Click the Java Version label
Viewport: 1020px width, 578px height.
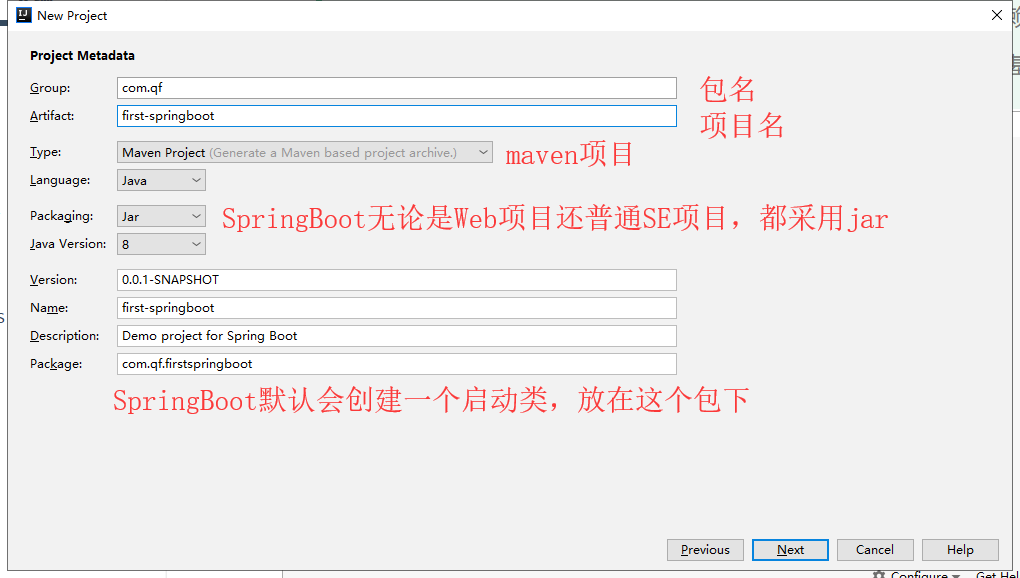tap(68, 244)
